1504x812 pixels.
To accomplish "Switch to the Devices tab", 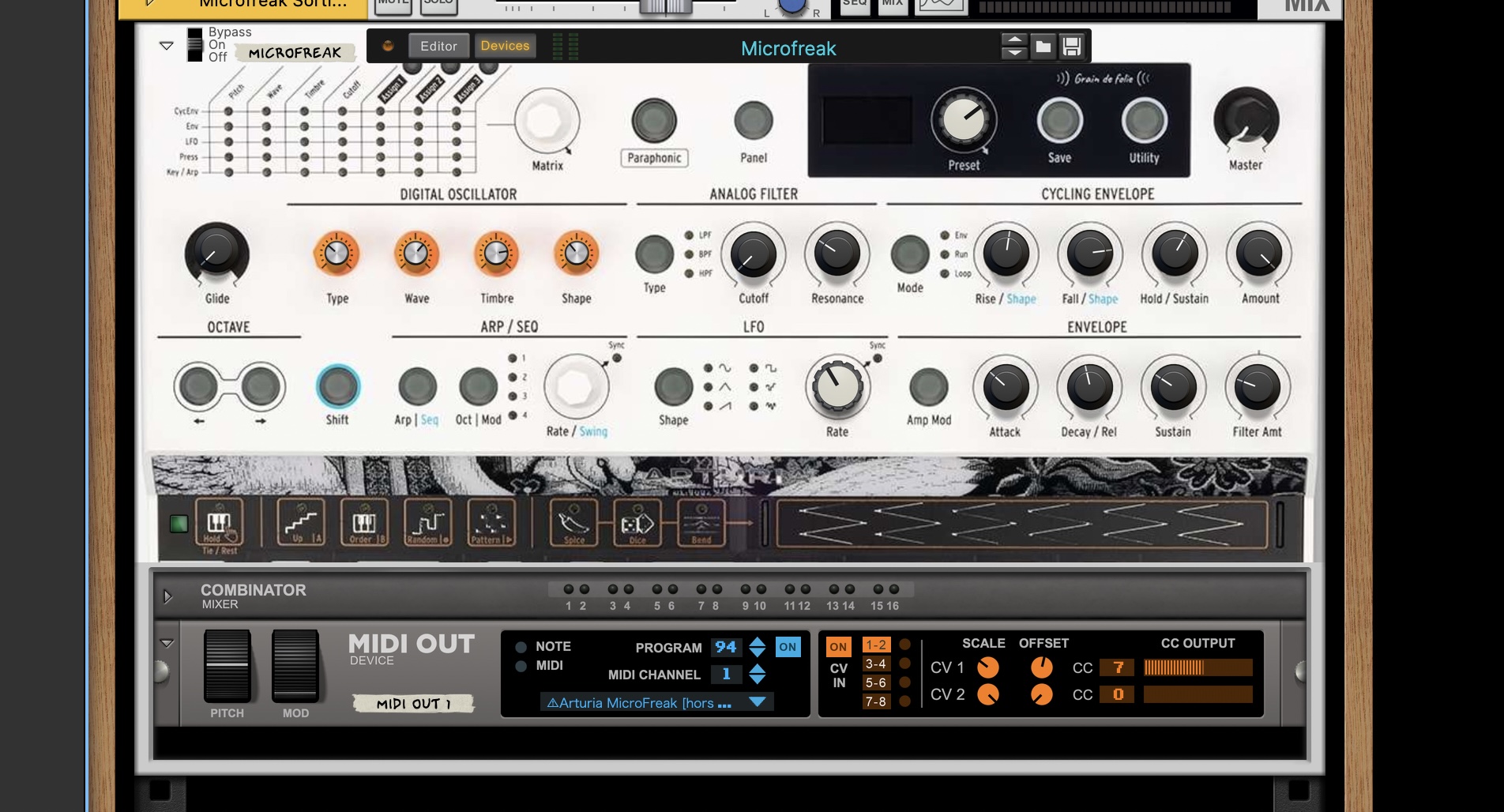I will point(505,46).
